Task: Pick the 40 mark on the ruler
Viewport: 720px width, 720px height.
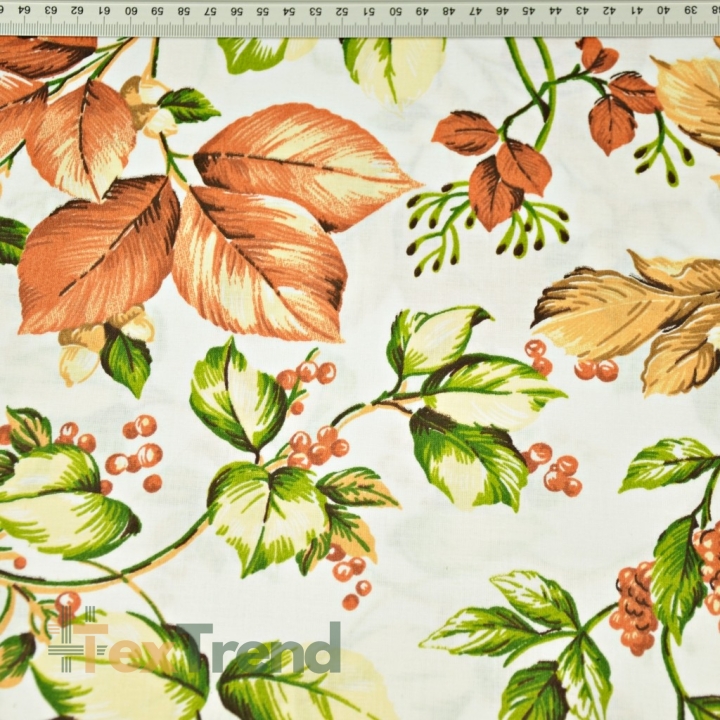Action: point(663,10)
